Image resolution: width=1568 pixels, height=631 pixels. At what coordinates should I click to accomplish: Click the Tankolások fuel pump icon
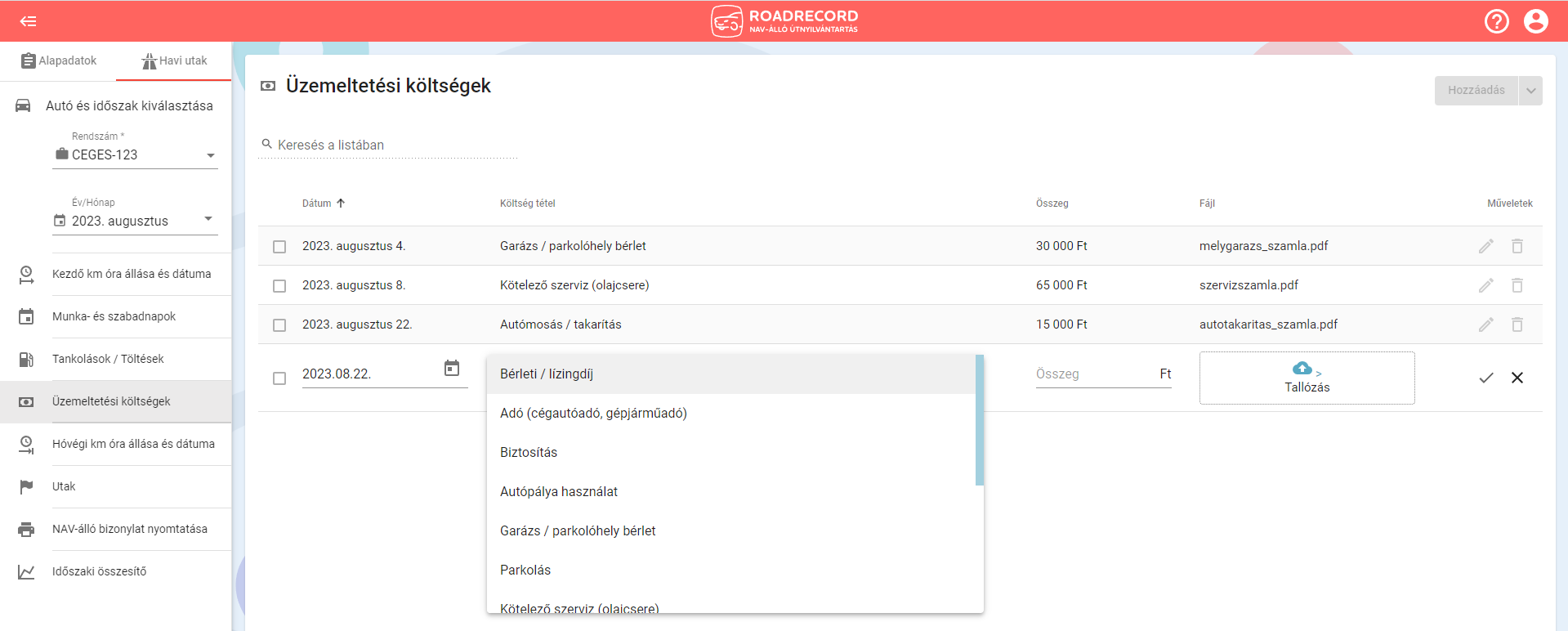coord(26,359)
